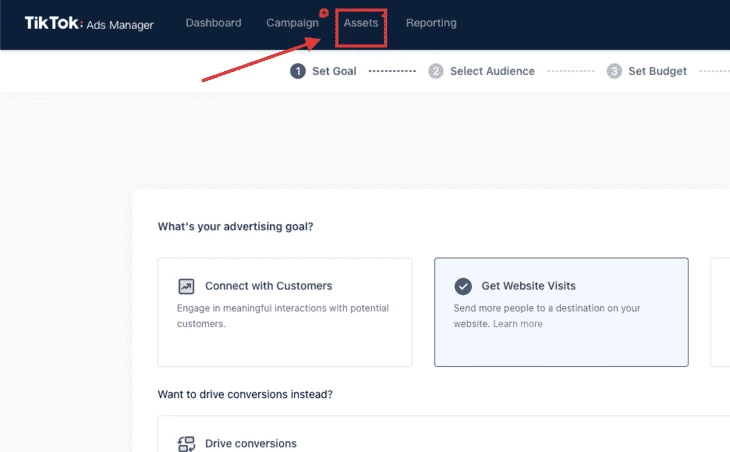
Task: Jump to the Set Budget step
Action: (657, 71)
